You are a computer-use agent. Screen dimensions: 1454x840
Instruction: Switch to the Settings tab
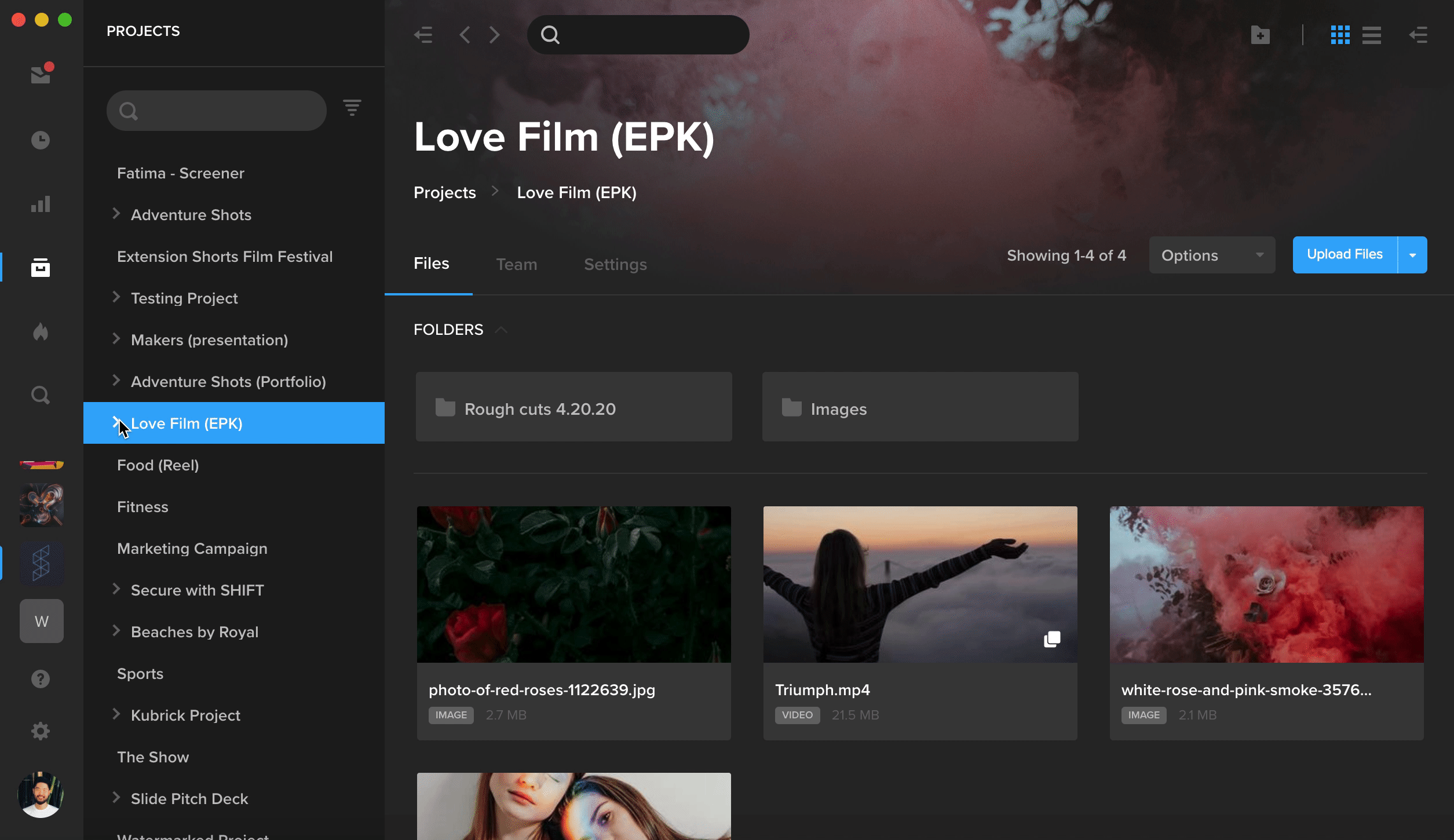[x=615, y=265]
